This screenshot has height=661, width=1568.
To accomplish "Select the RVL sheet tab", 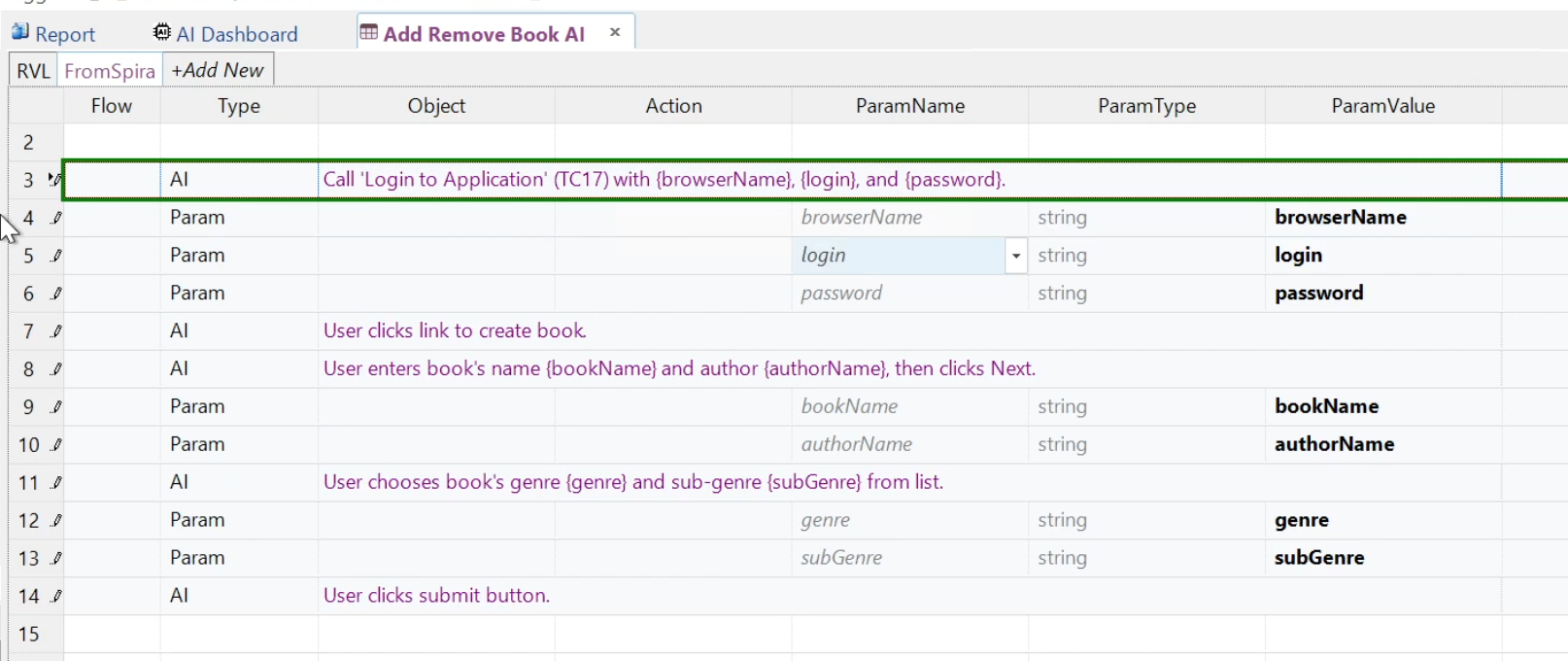I will [33, 71].
